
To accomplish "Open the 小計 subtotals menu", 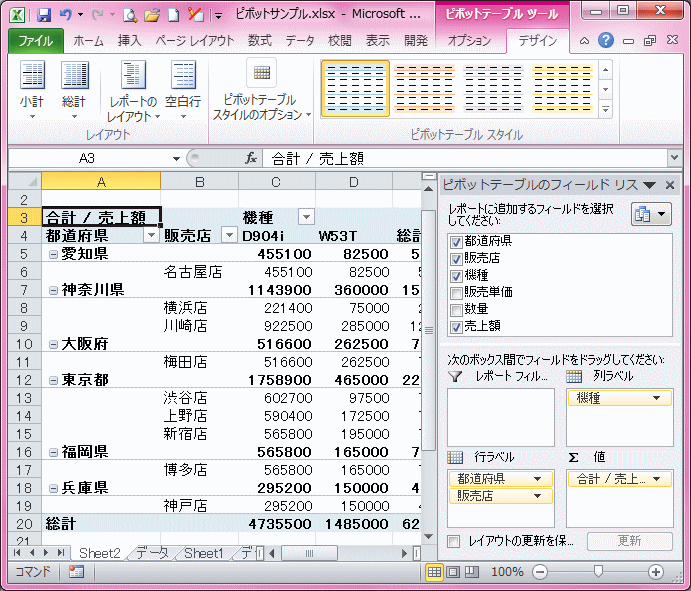I will [x=32, y=90].
